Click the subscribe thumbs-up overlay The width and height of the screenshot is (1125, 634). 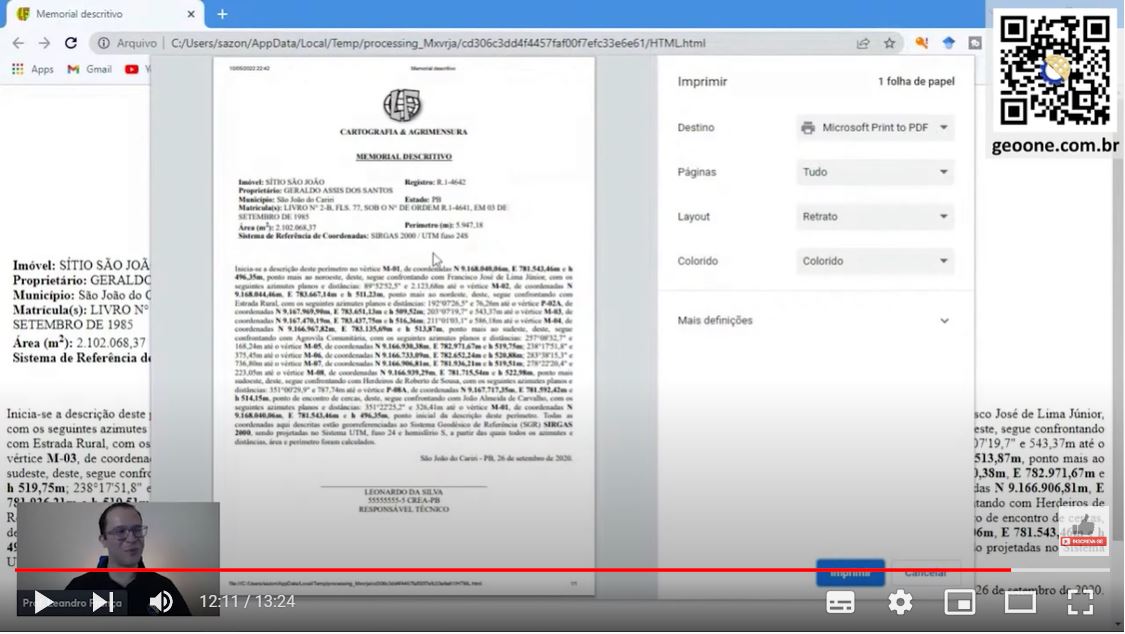(1083, 532)
